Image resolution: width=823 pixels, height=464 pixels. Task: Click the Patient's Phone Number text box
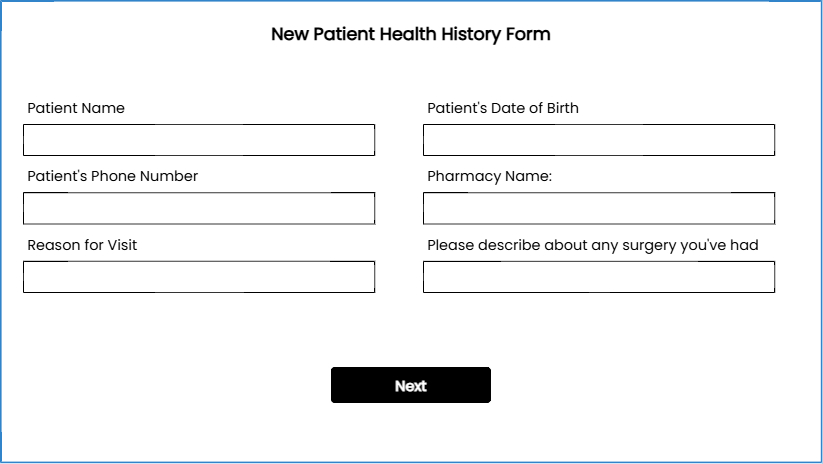point(199,208)
